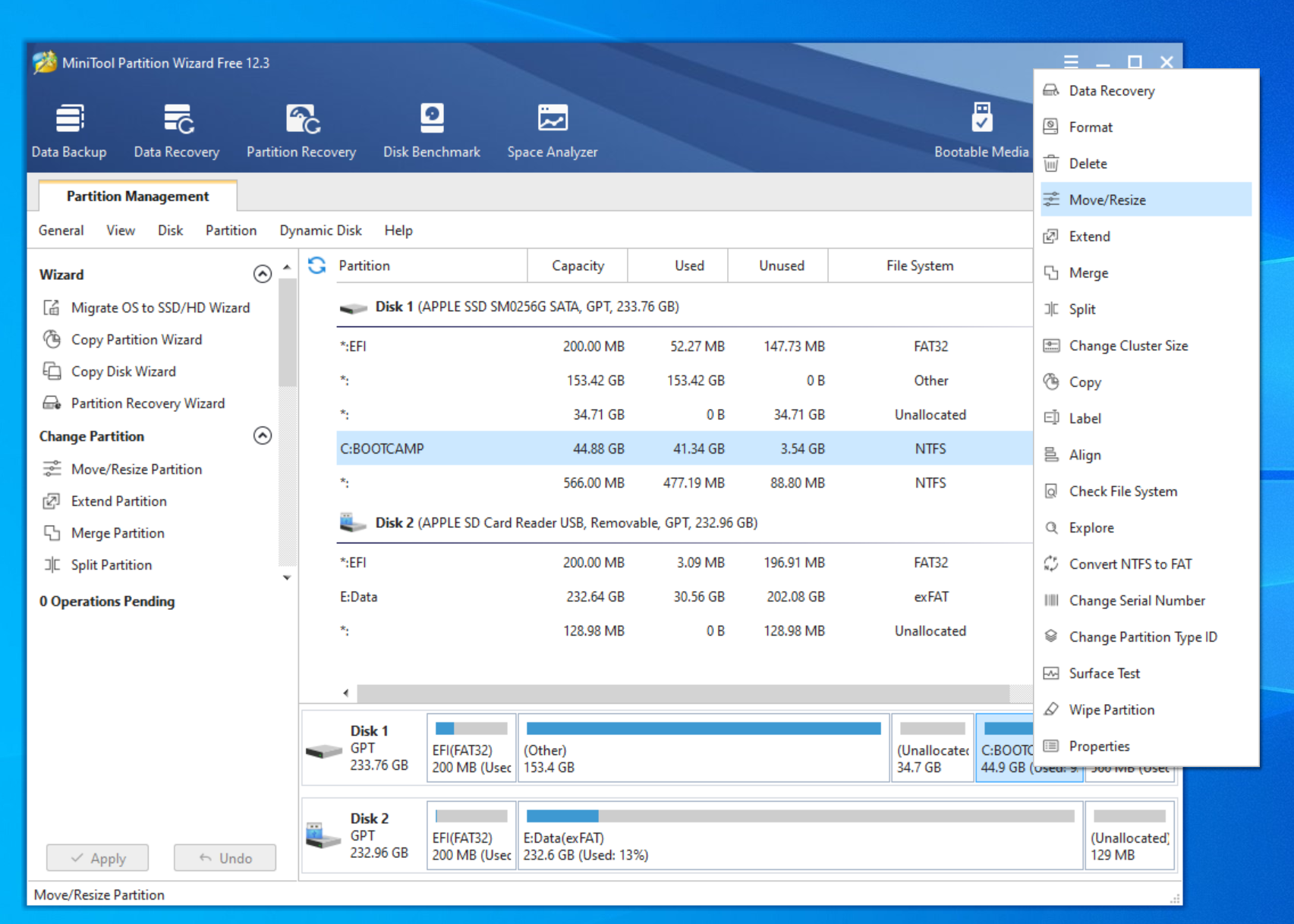The image size is (1294, 924).
Task: Open Properties from the context menu
Action: tap(1146, 746)
